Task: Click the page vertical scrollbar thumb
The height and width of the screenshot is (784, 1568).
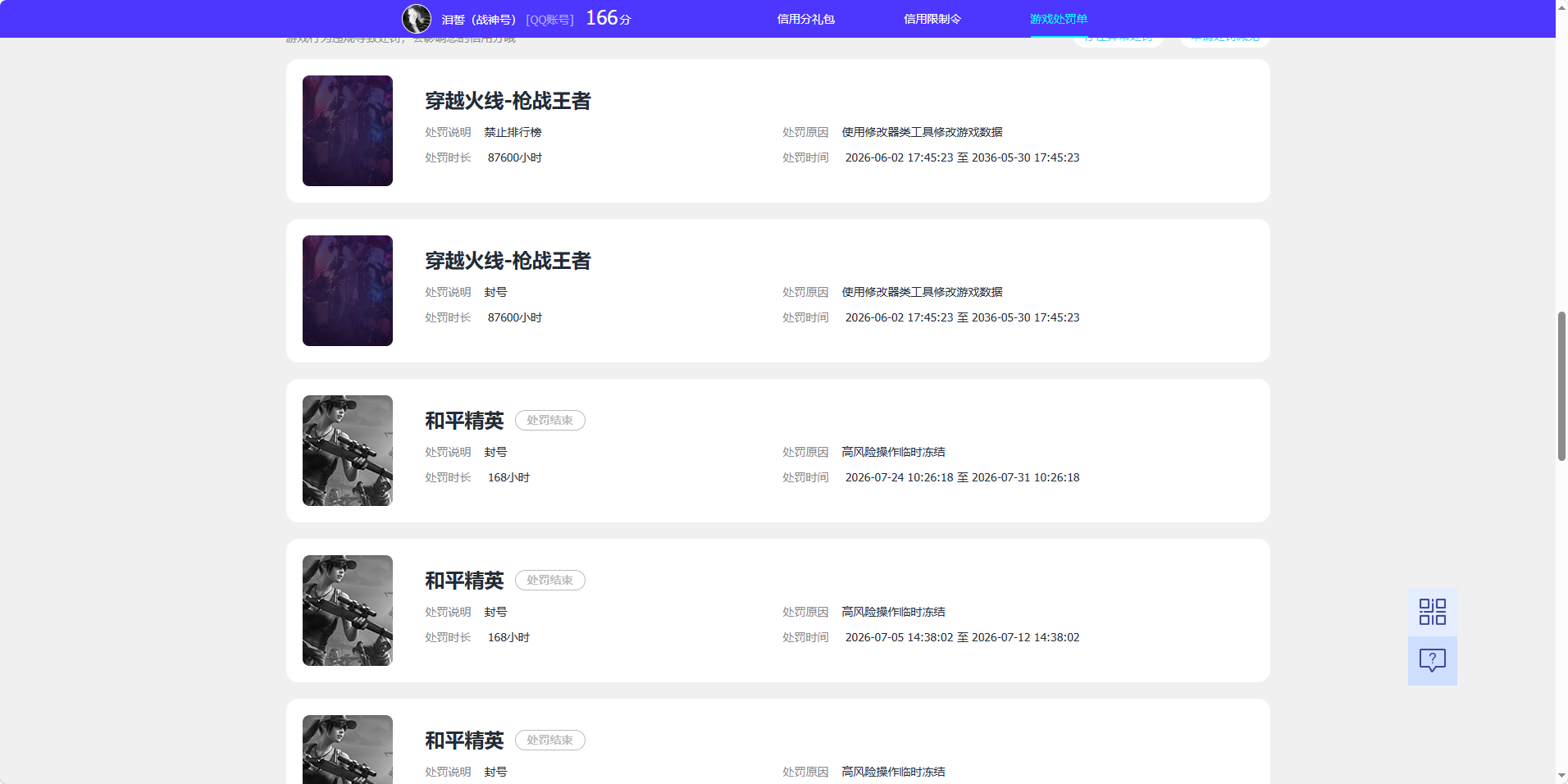Action: click(x=1561, y=385)
